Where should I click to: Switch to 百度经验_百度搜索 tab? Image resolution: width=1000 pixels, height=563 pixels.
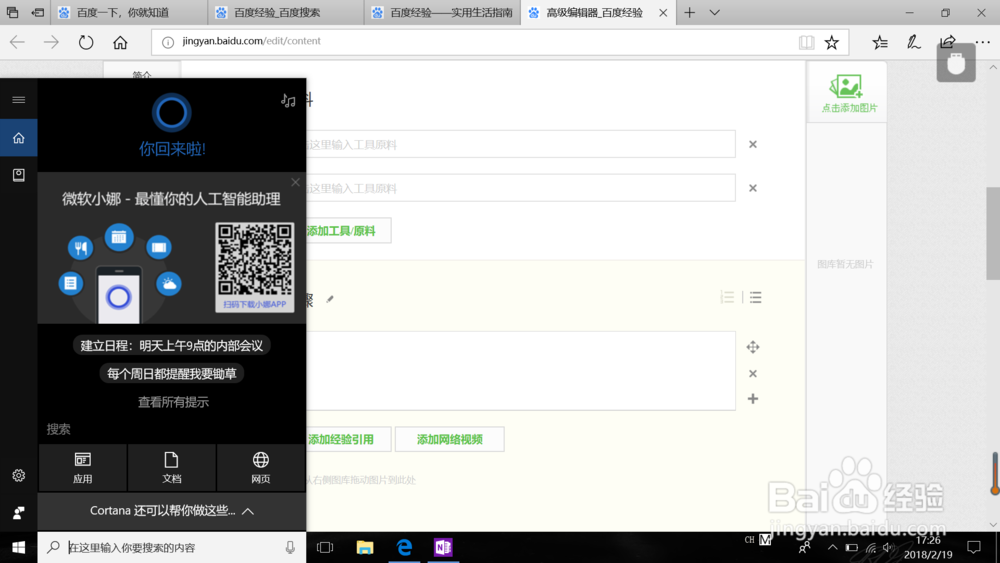(x=286, y=12)
